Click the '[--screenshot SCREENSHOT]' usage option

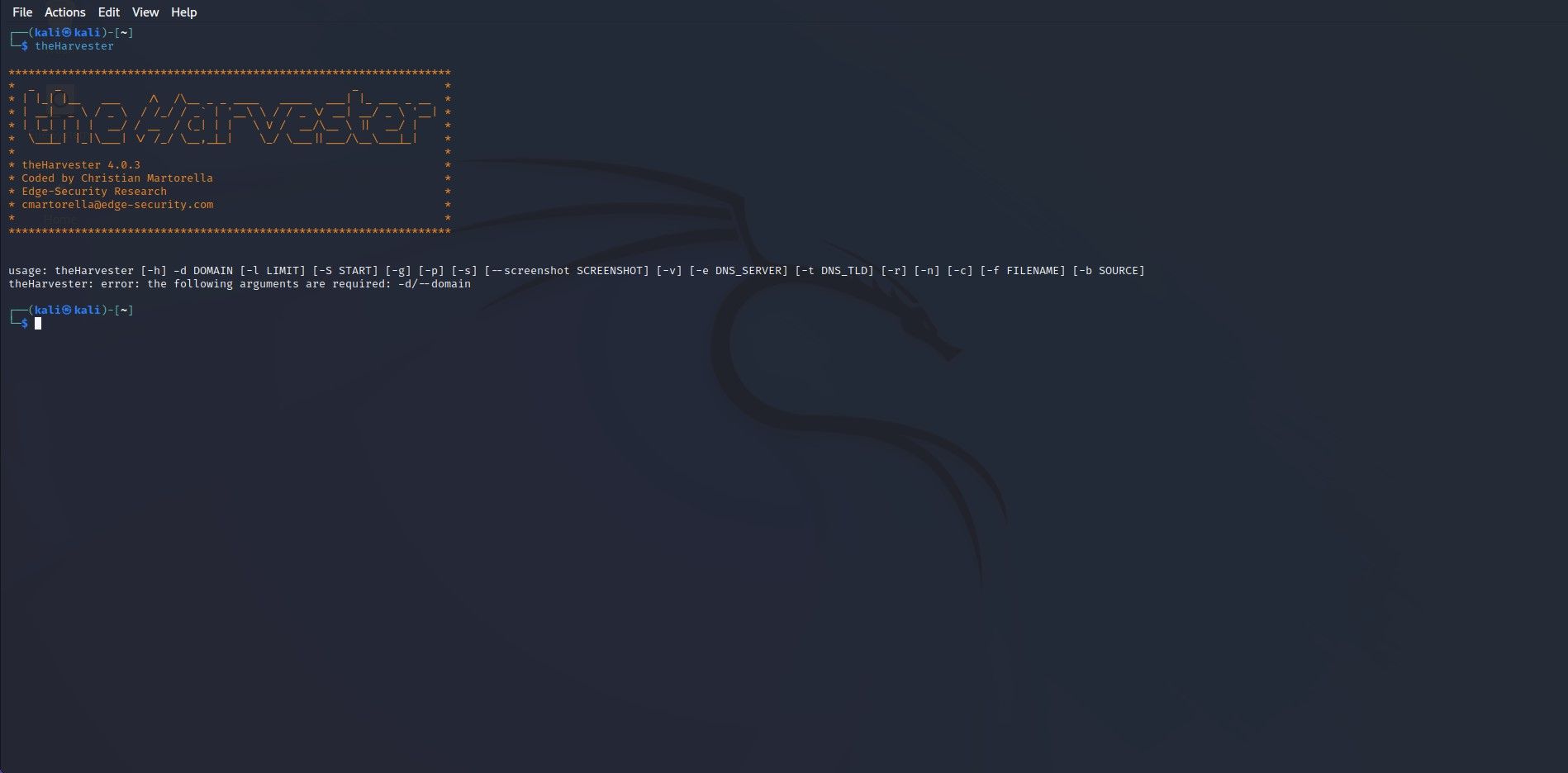567,271
